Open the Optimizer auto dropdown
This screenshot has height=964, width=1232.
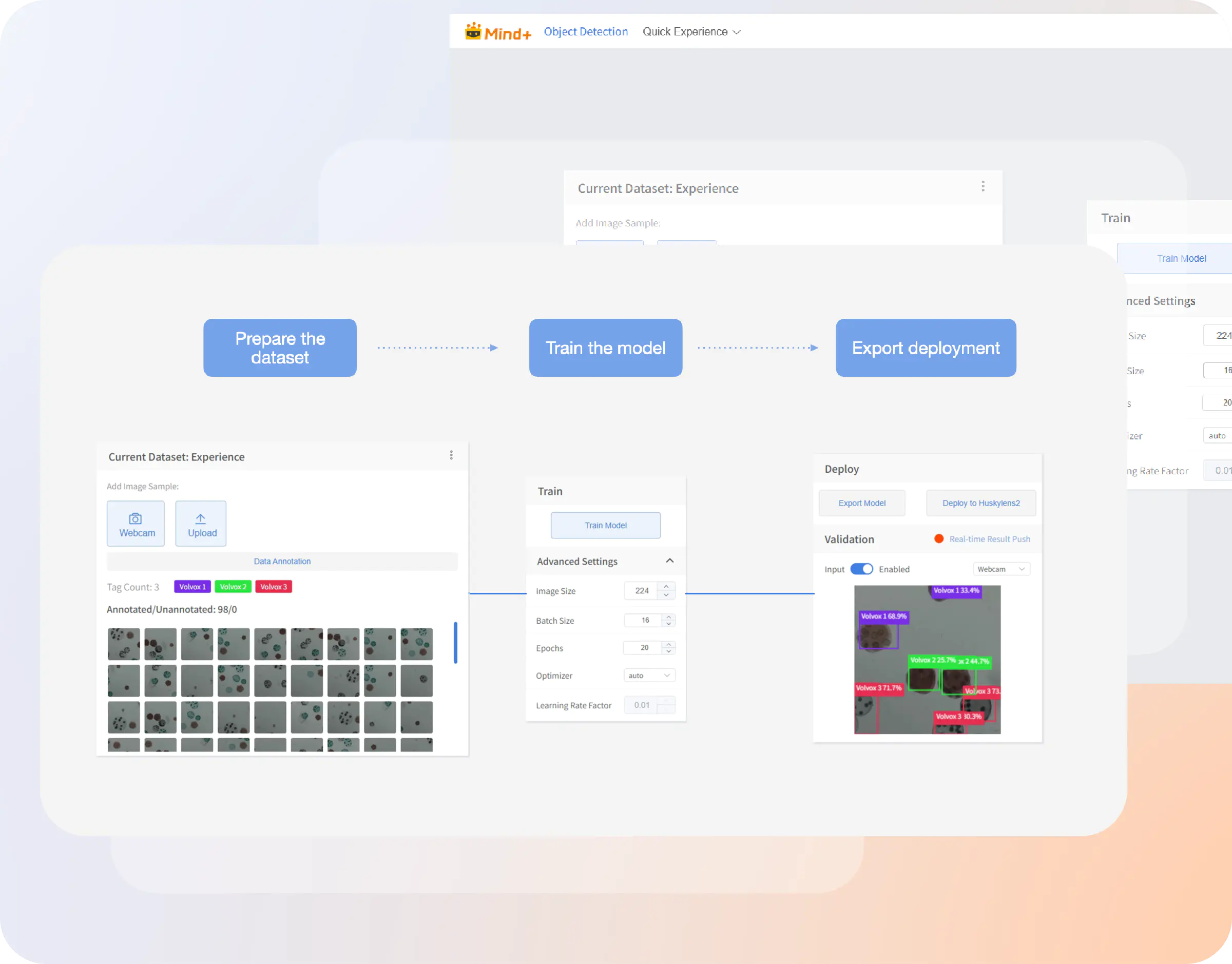pyautogui.click(x=649, y=676)
